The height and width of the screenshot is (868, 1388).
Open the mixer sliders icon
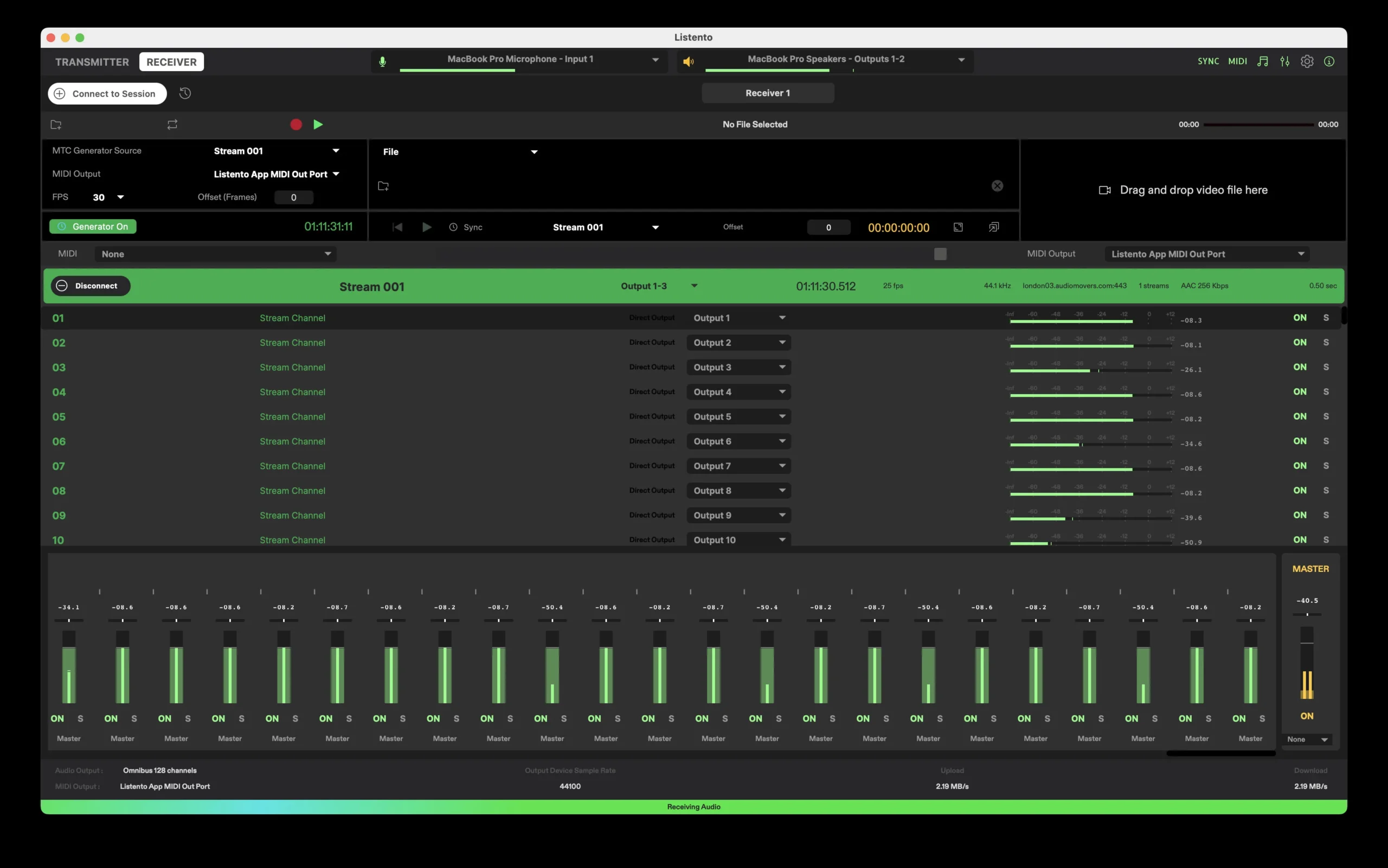tap(1284, 61)
